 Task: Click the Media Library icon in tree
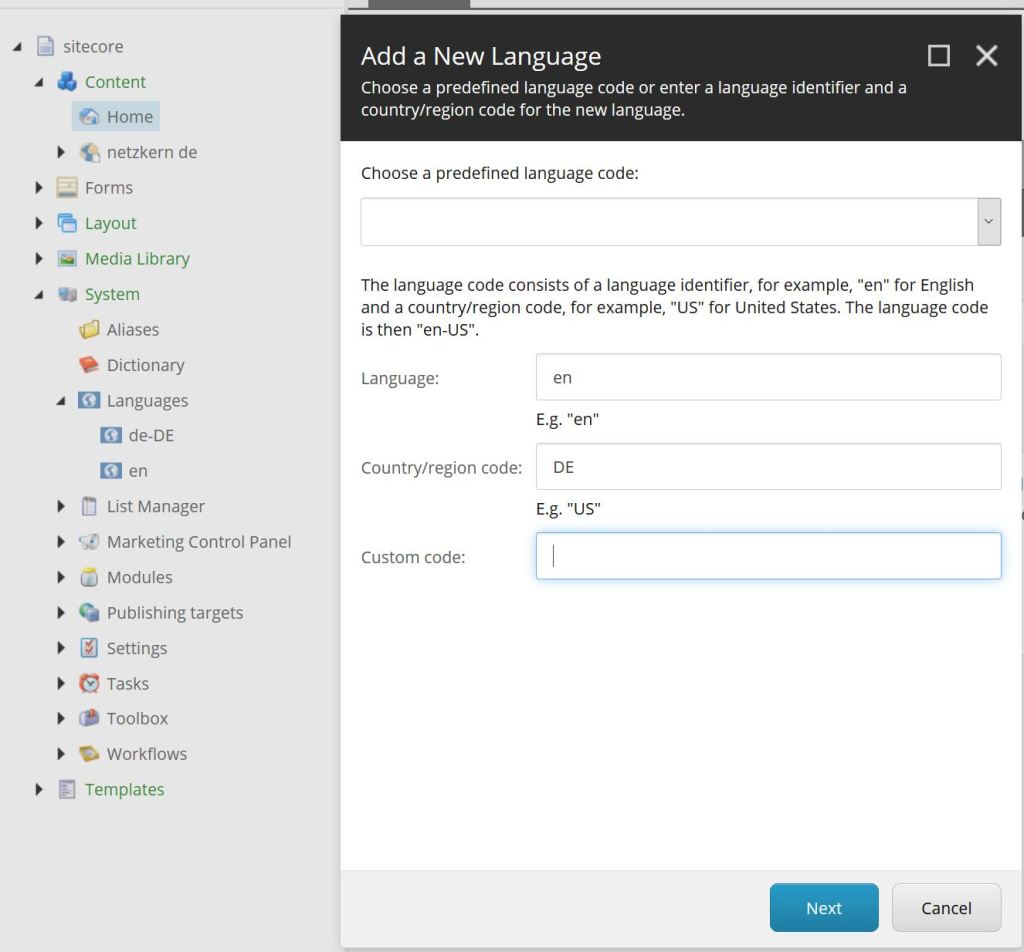click(x=67, y=259)
